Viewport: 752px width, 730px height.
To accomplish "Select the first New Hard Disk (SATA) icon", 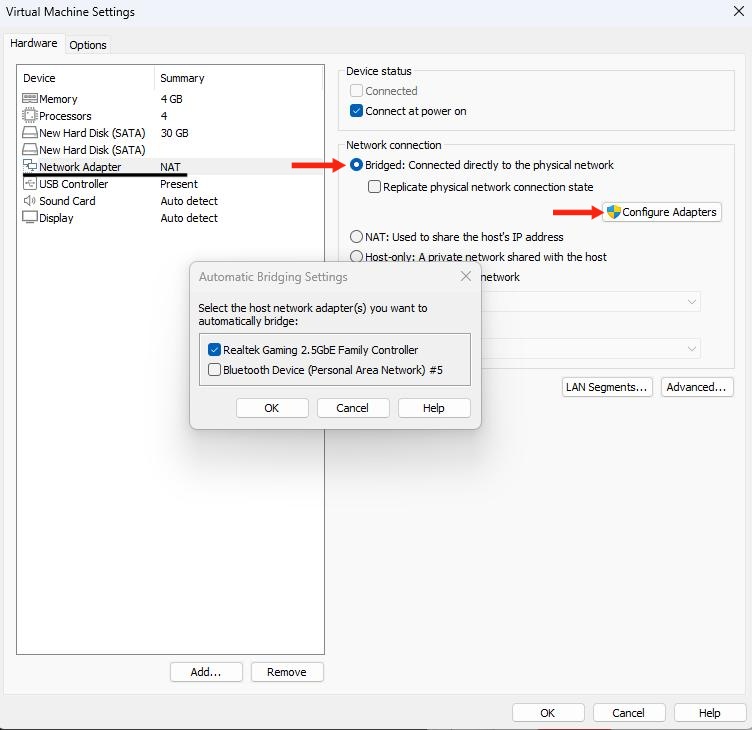I will (x=30, y=133).
